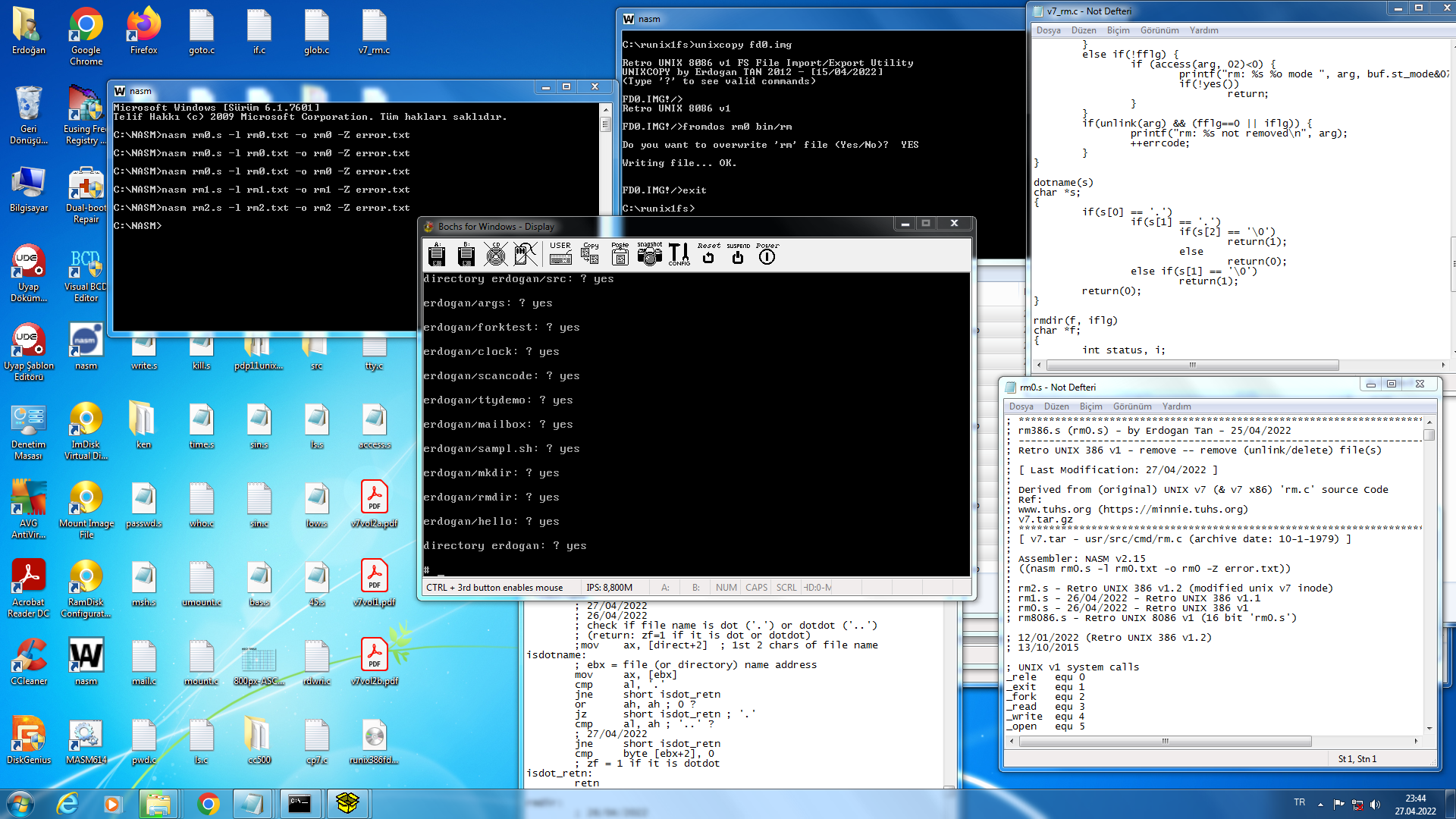Open Yardım menu in v7_rm.c Notepad

pos(1203,30)
